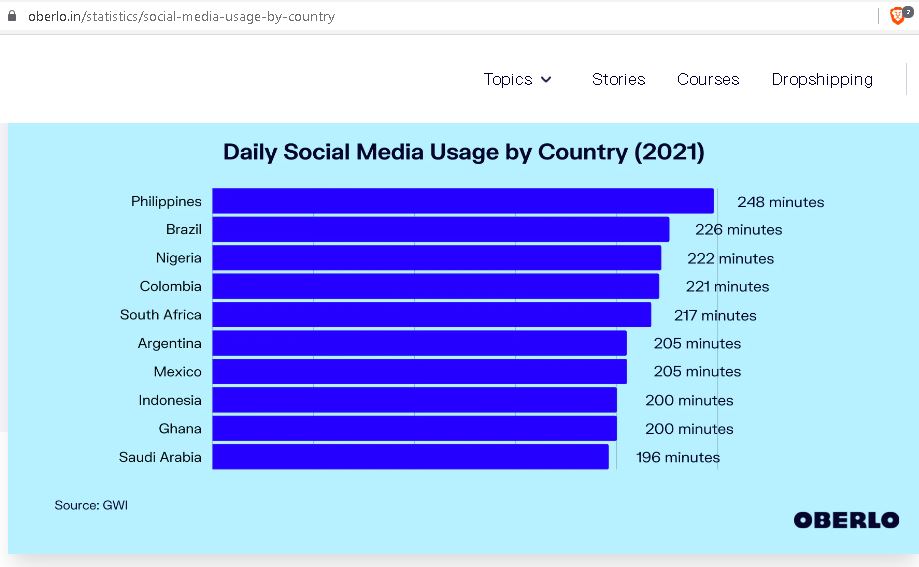Viewport: 919px width, 567px height.
Task: Open the Stories menu item
Action: (x=618, y=79)
